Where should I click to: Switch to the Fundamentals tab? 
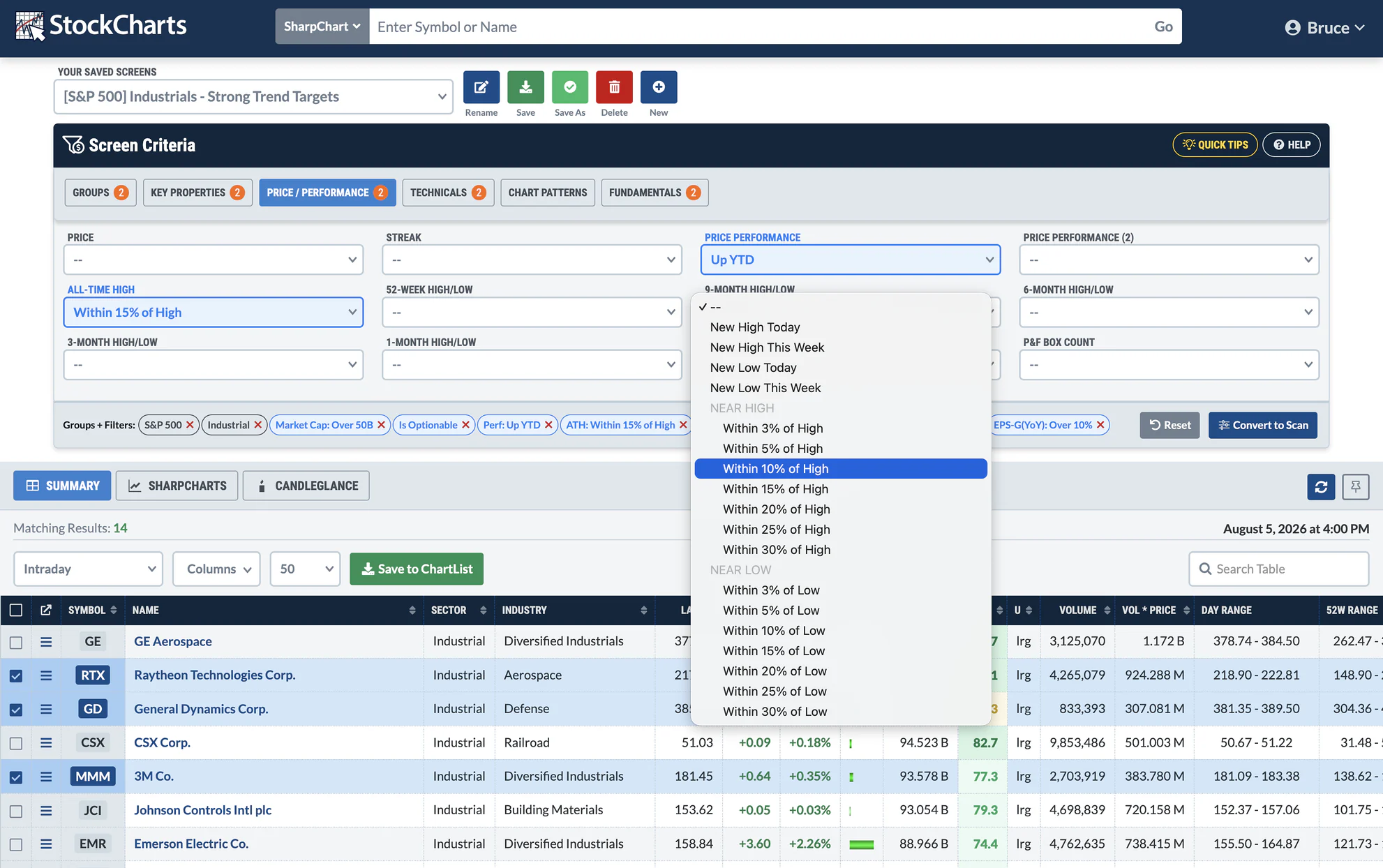tap(655, 193)
